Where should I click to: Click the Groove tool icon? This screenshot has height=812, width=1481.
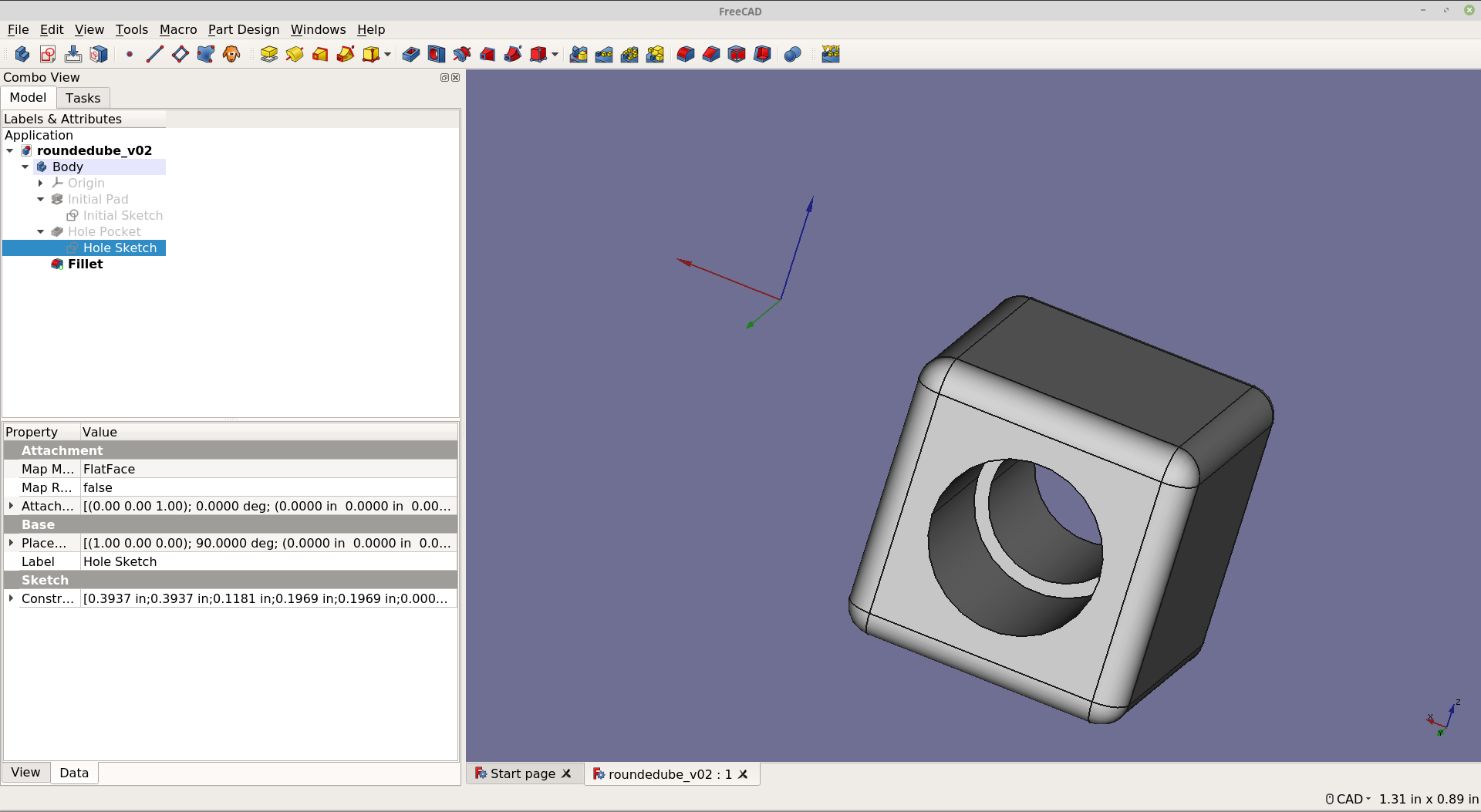click(462, 54)
